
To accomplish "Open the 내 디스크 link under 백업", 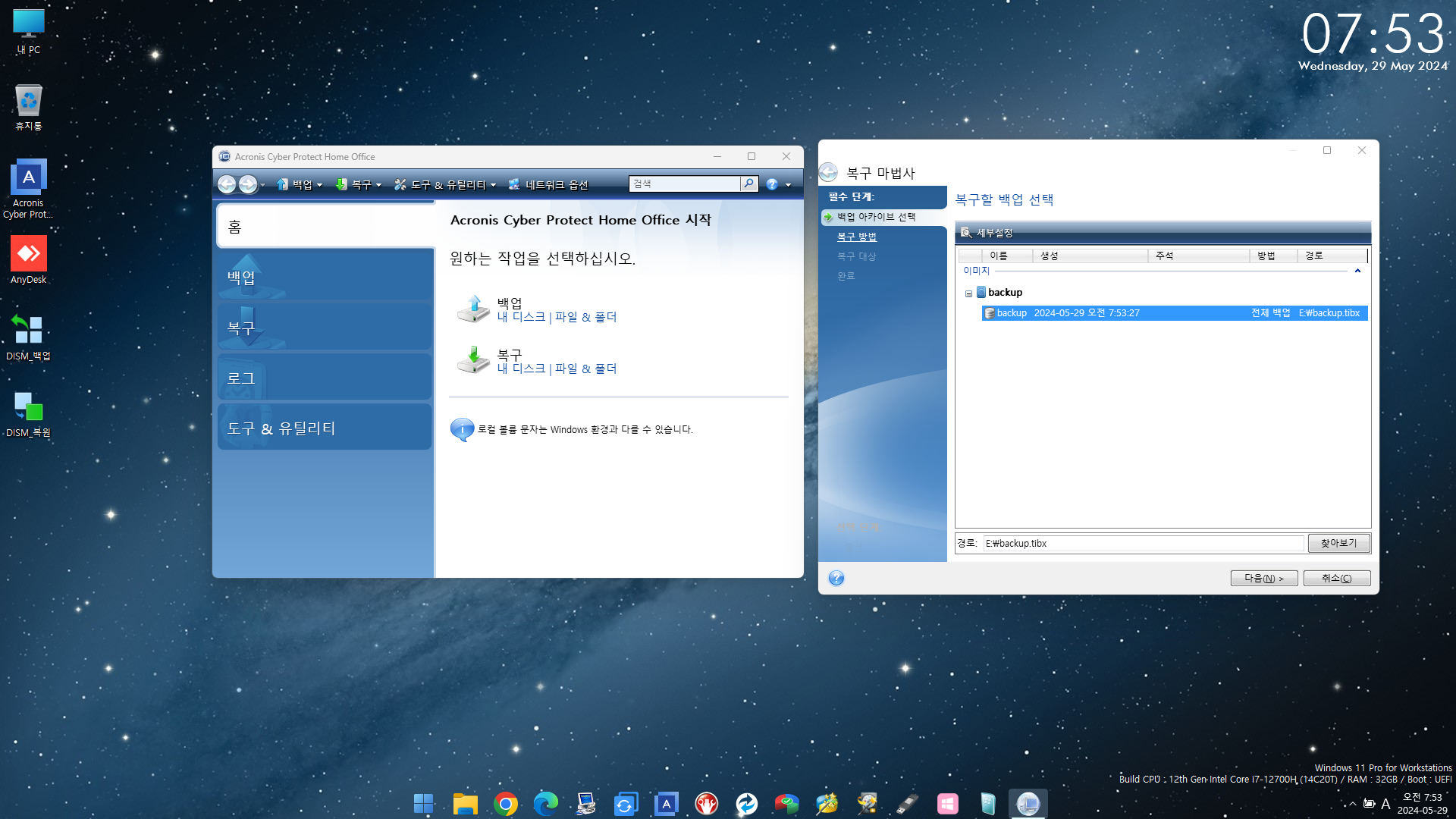I will [x=521, y=317].
